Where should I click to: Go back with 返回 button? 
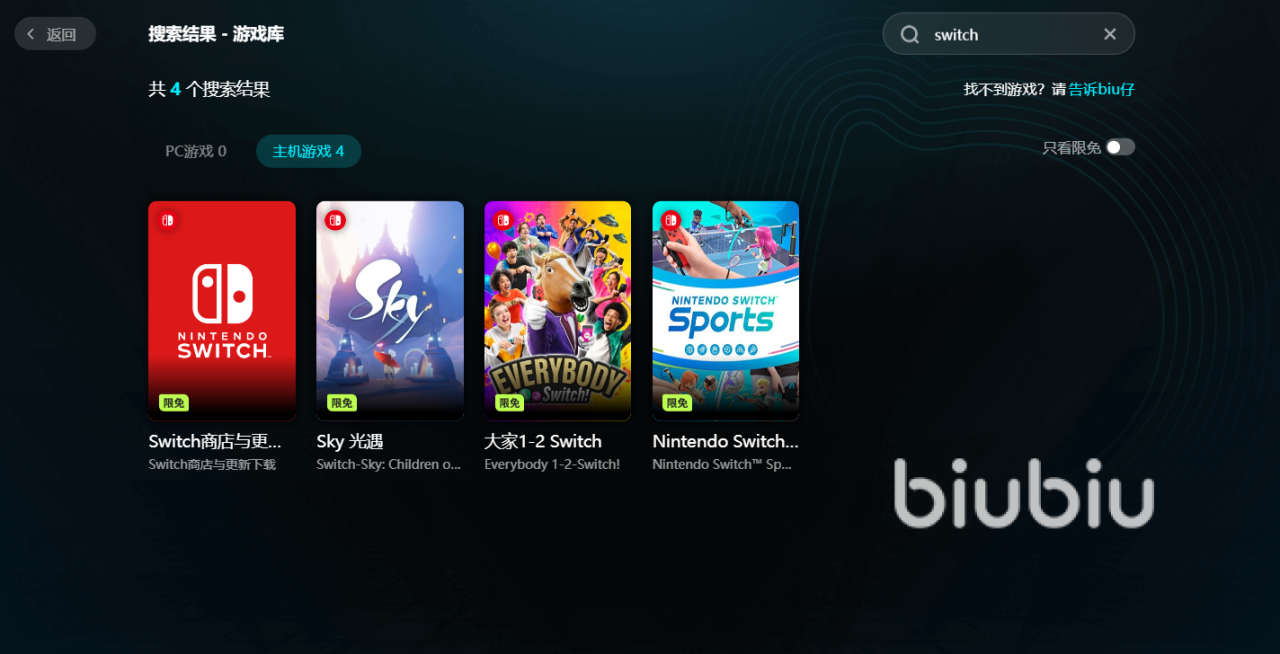(55, 34)
